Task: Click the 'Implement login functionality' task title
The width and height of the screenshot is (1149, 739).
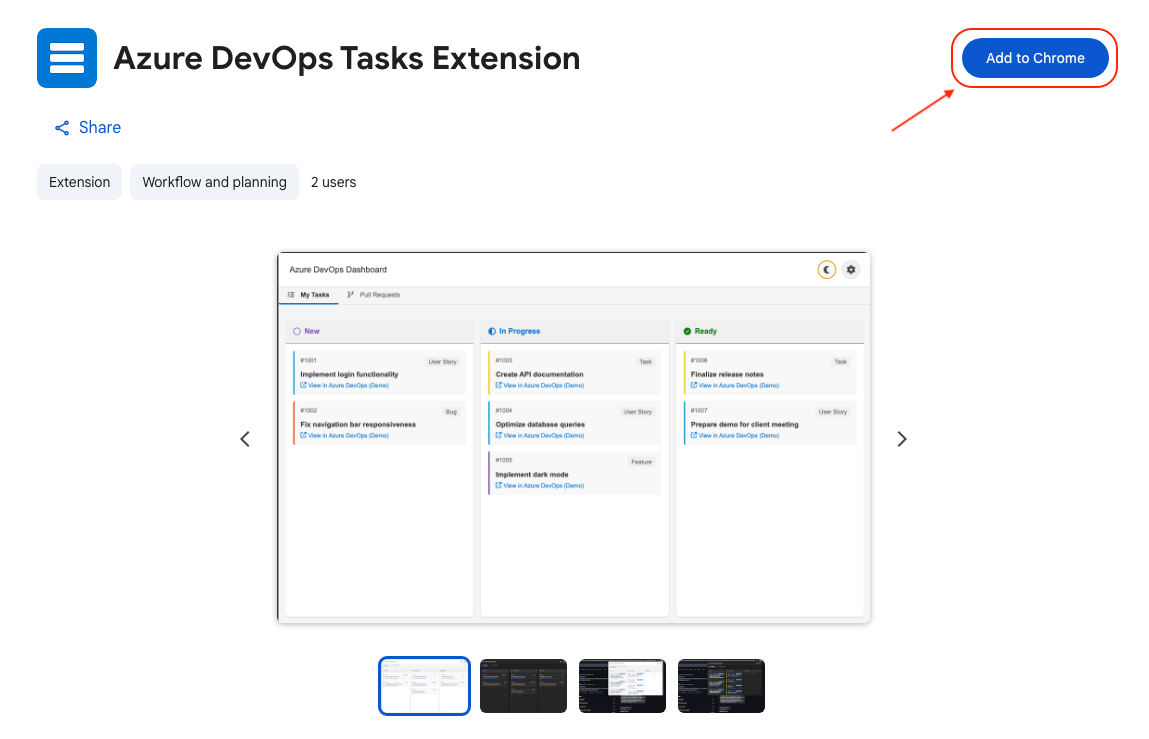Action: point(350,374)
